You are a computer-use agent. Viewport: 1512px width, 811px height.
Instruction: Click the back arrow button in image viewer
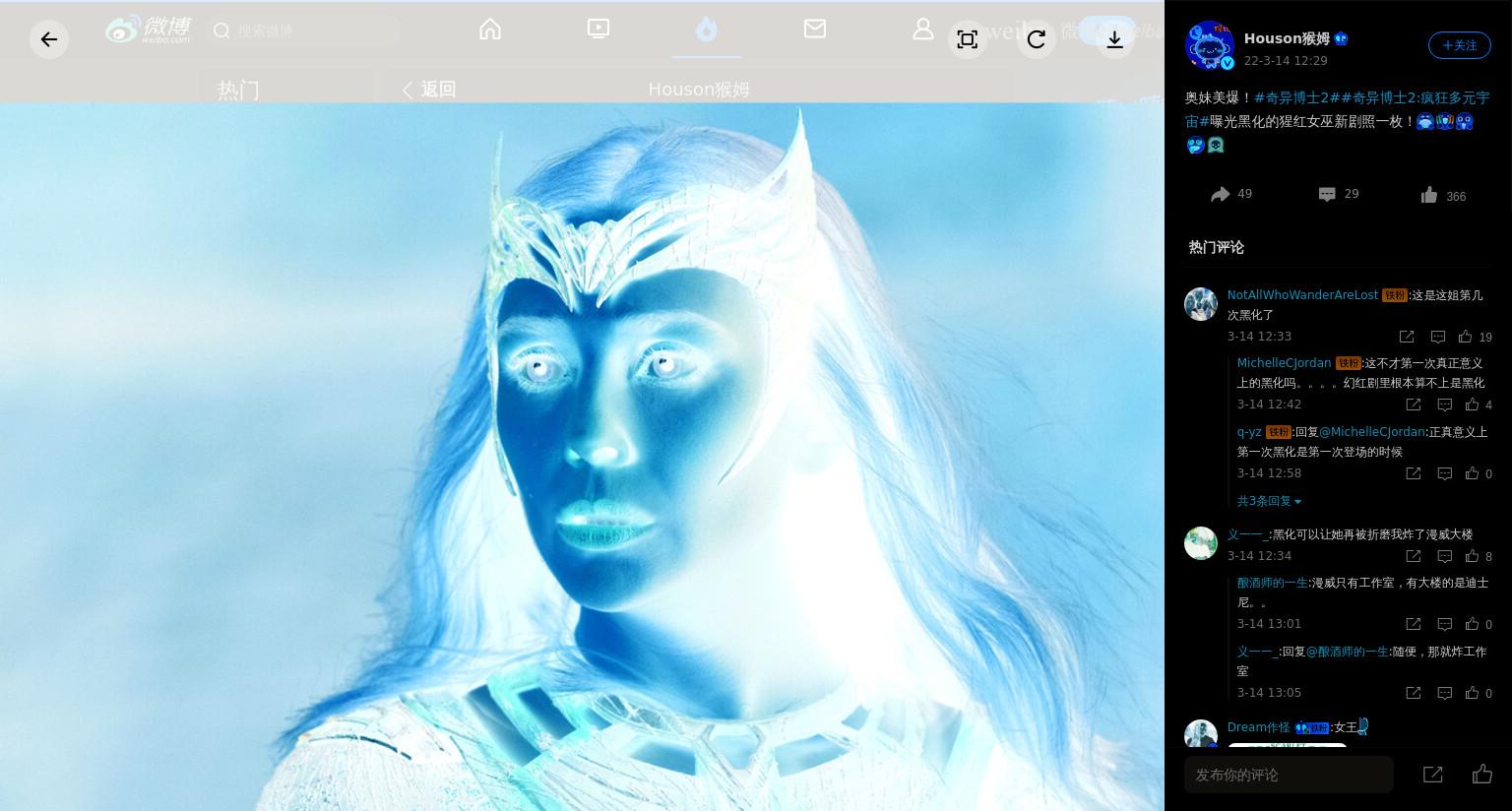pos(49,39)
